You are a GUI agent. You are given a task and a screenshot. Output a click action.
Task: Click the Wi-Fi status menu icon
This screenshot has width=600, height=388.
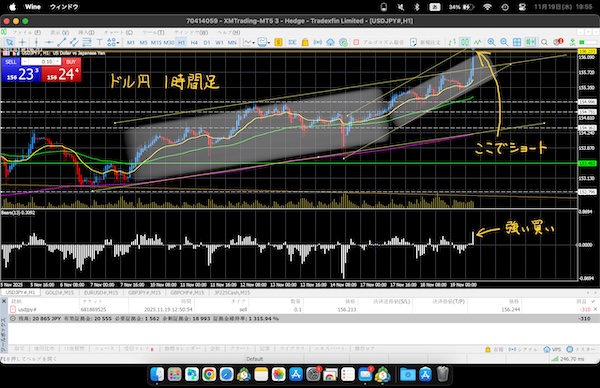(487, 7)
